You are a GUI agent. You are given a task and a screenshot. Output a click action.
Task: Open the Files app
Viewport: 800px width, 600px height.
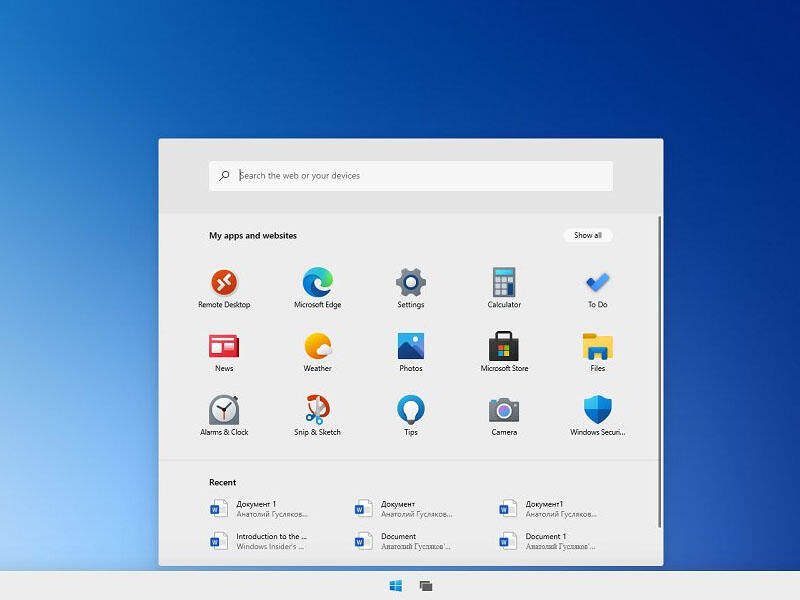point(598,347)
